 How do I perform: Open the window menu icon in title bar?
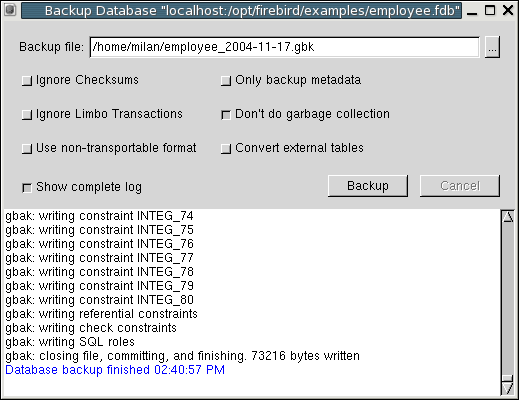pyautogui.click(x=10, y=10)
